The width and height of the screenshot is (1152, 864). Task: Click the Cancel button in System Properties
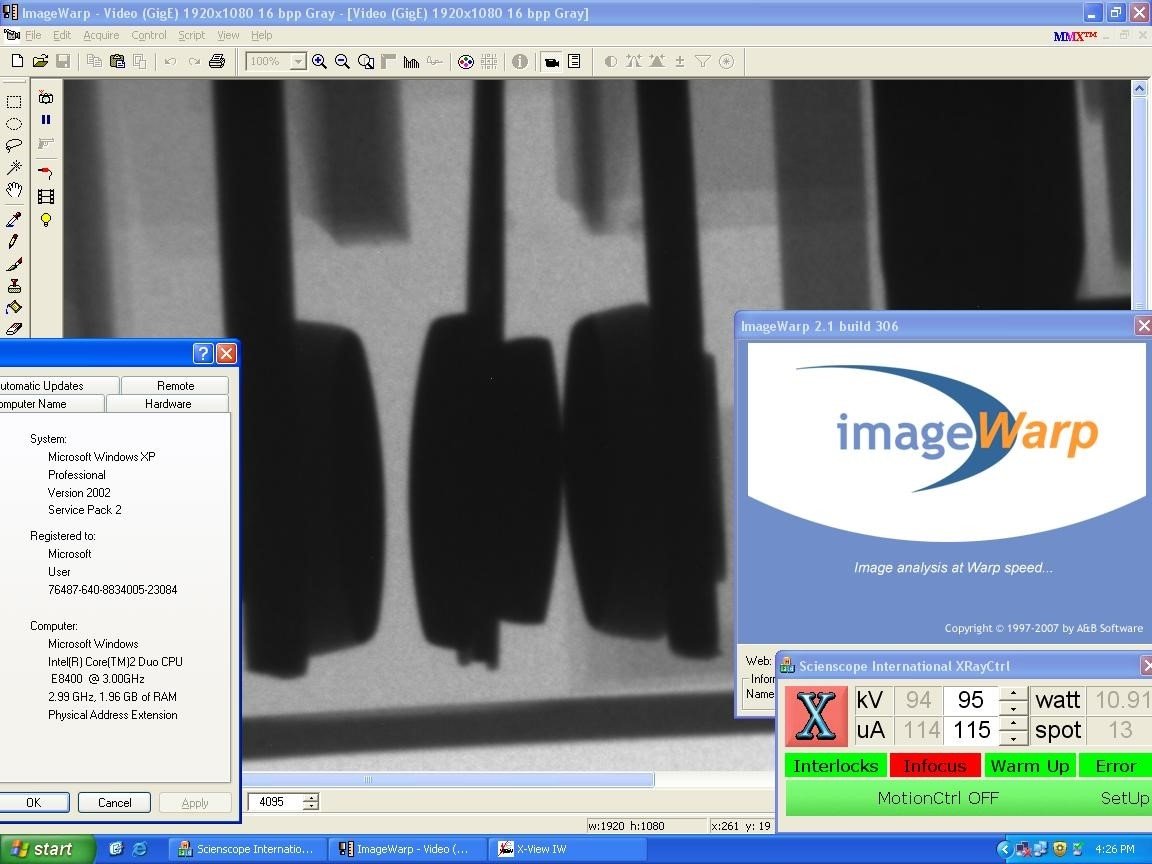tap(115, 802)
